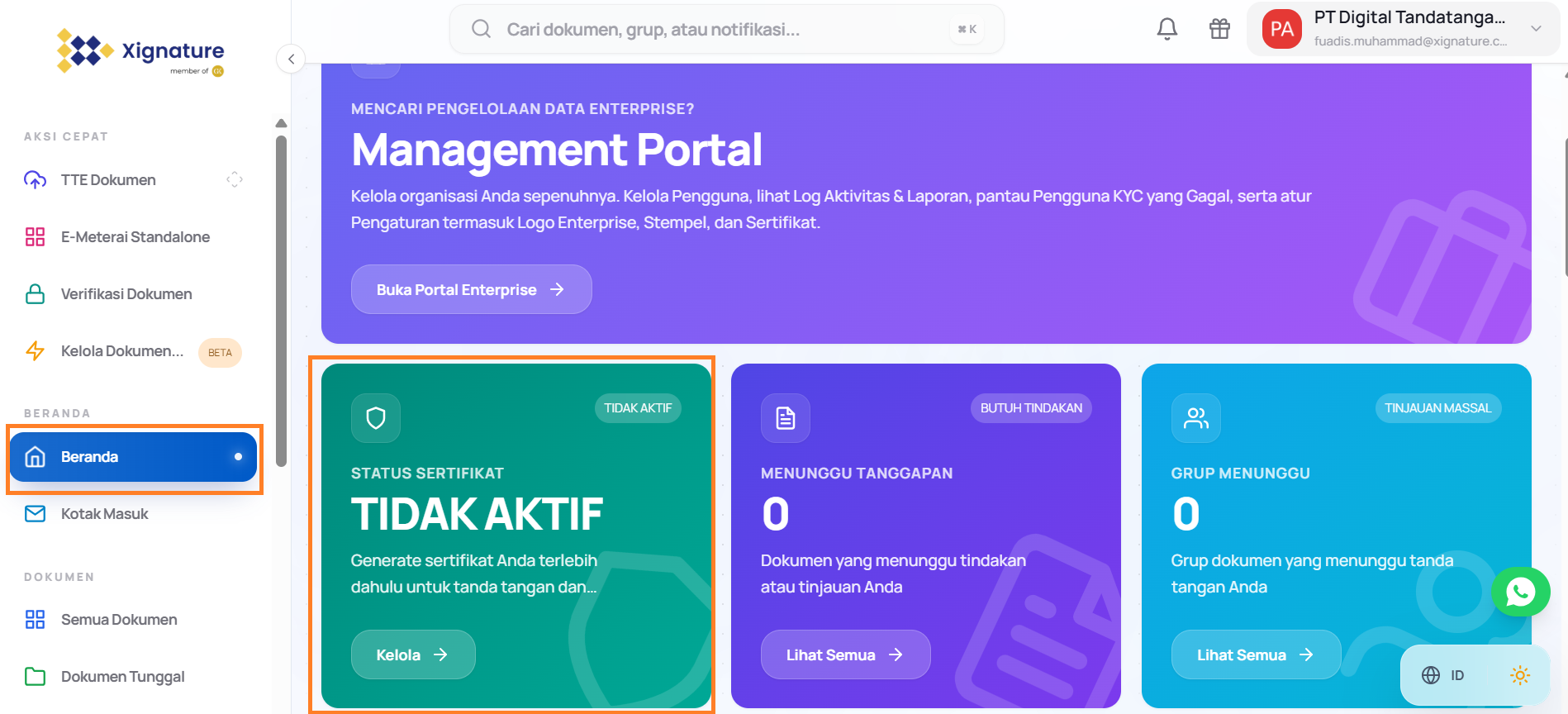Click the "STATUS SERTIFIKAT" label
Viewport: 1568px width, 714px height.
pyautogui.click(x=427, y=474)
